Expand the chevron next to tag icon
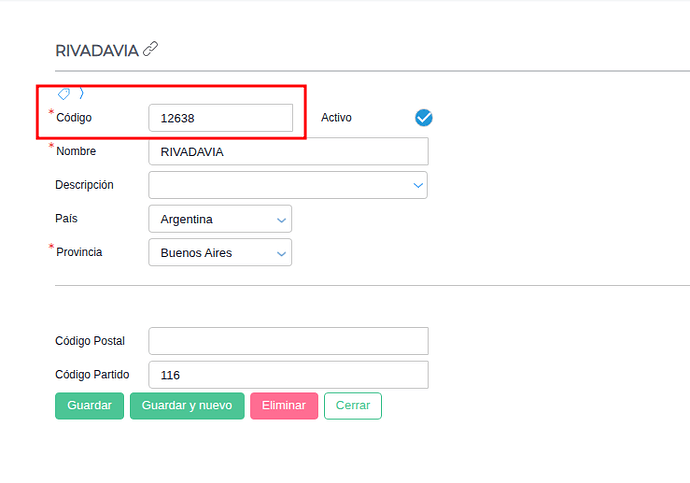Screen dimensions: 690x483 pyautogui.click(x=81, y=93)
